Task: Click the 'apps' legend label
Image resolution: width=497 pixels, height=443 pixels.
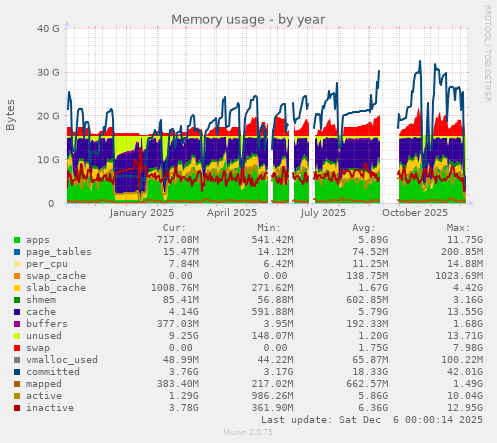Action: [x=38, y=240]
